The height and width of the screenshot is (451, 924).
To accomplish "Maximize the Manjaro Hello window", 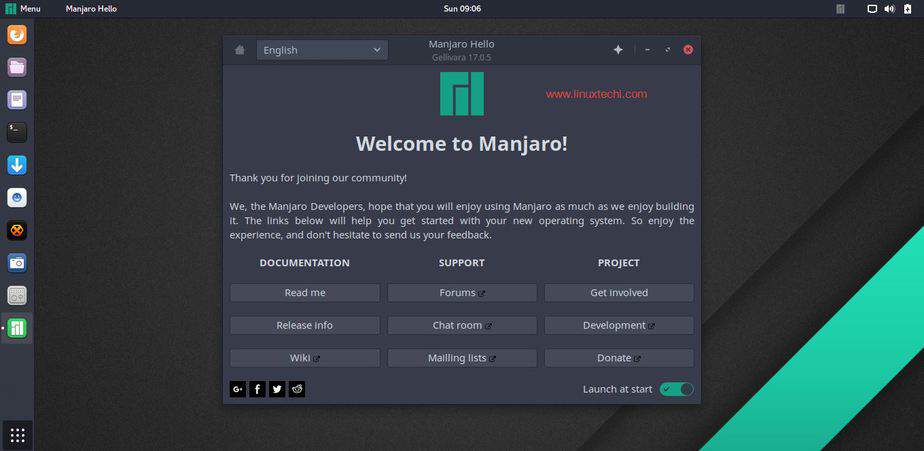I will [668, 50].
